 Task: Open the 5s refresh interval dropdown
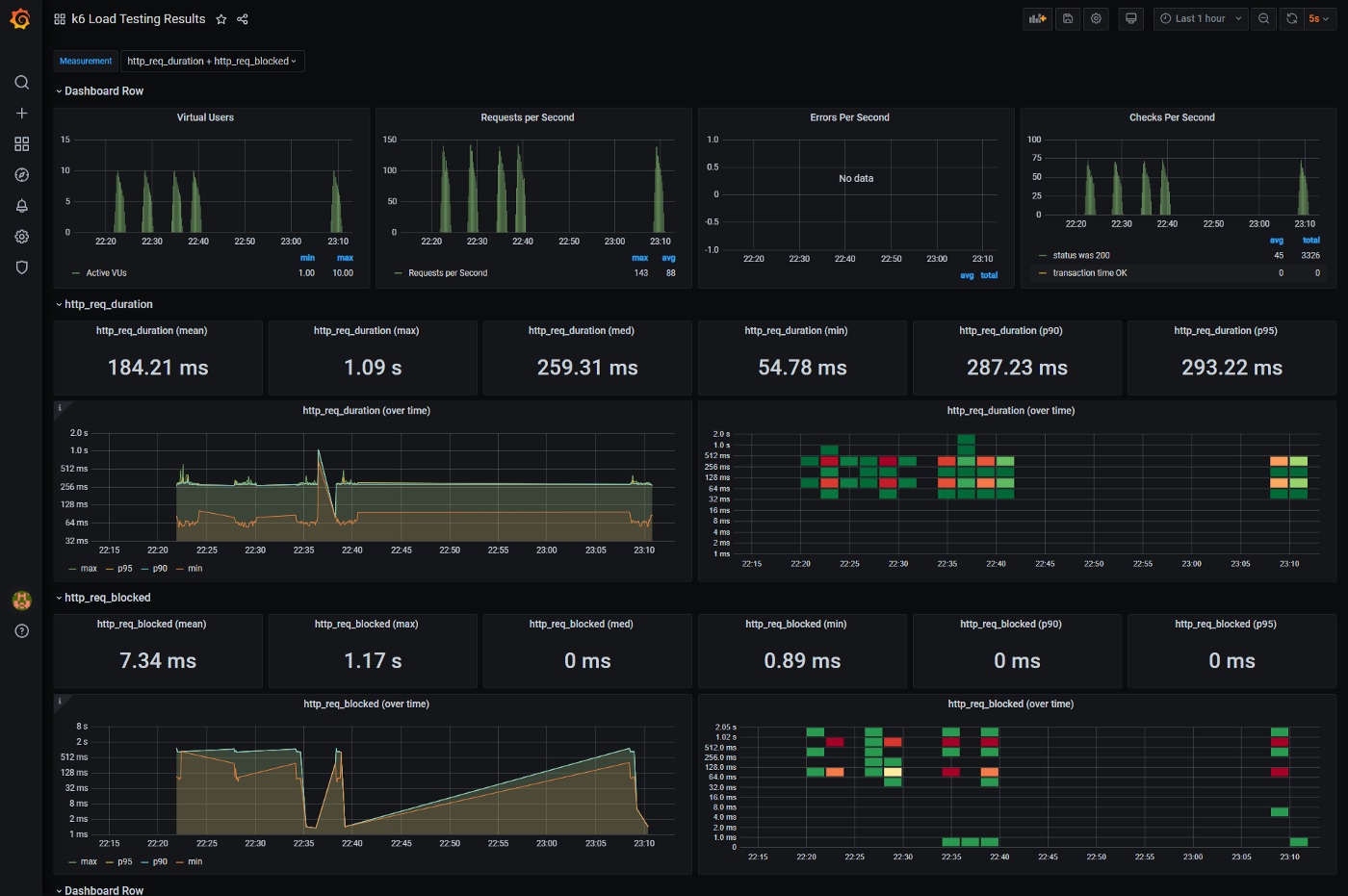tap(1319, 18)
